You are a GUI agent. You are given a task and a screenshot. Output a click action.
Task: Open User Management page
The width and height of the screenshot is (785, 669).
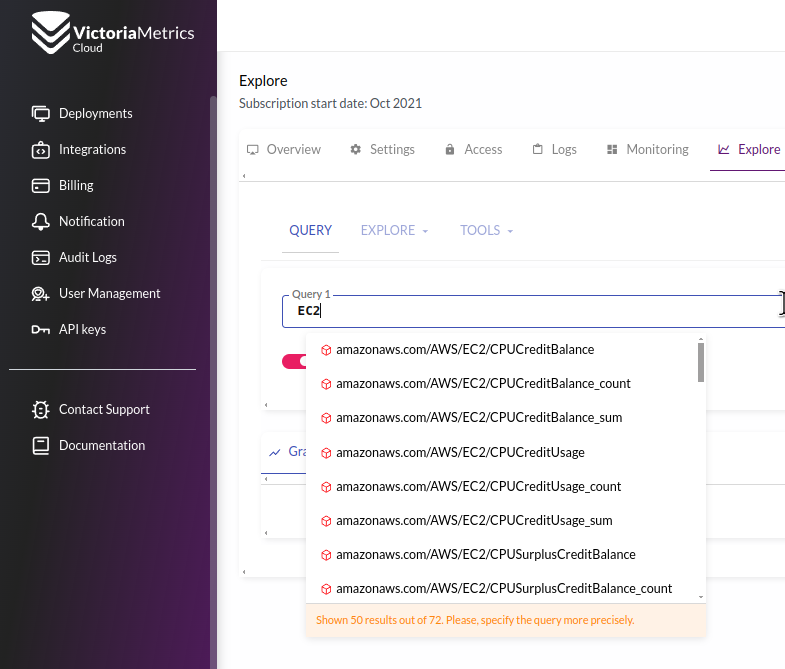[110, 294]
